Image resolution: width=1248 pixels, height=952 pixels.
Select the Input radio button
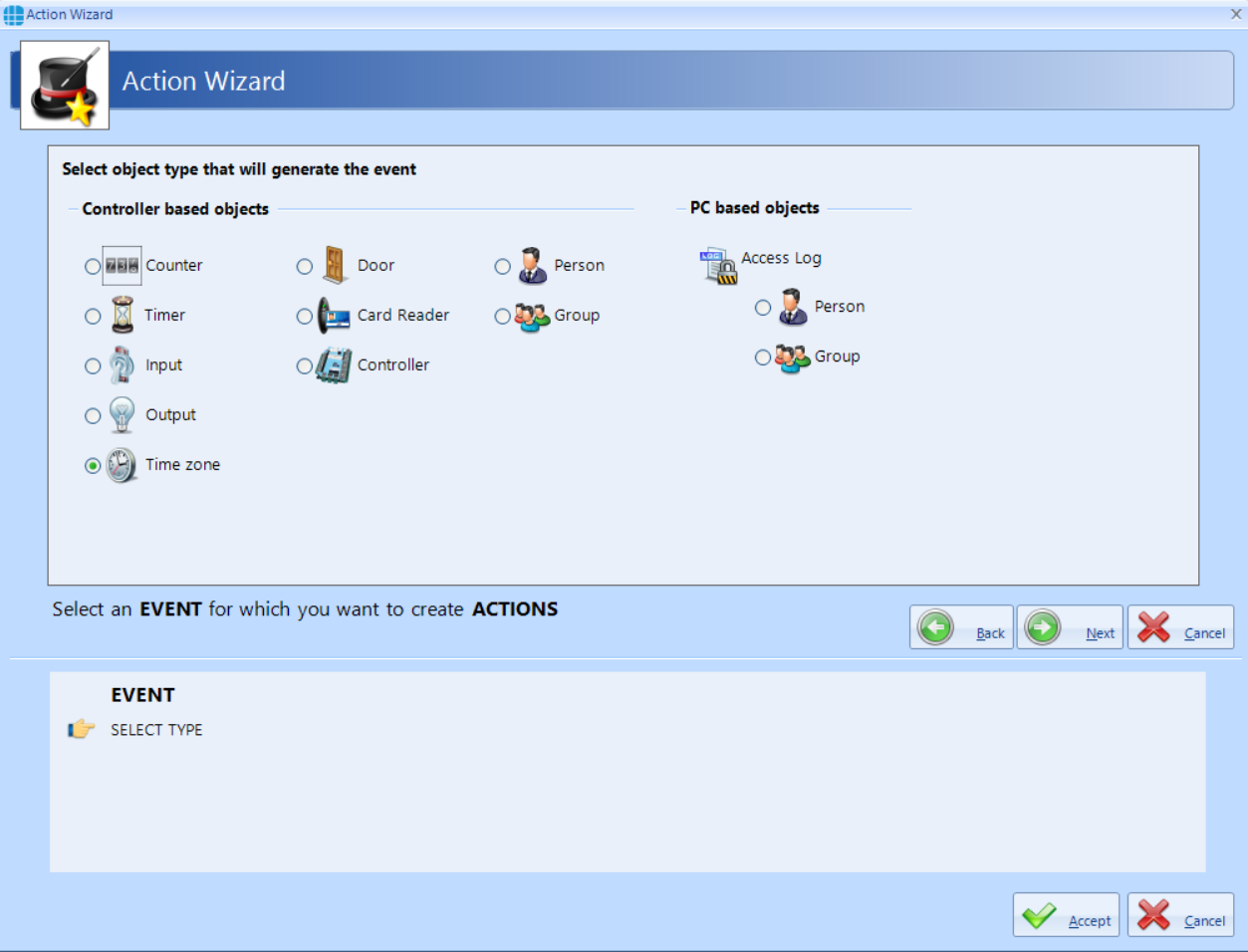[93, 365]
